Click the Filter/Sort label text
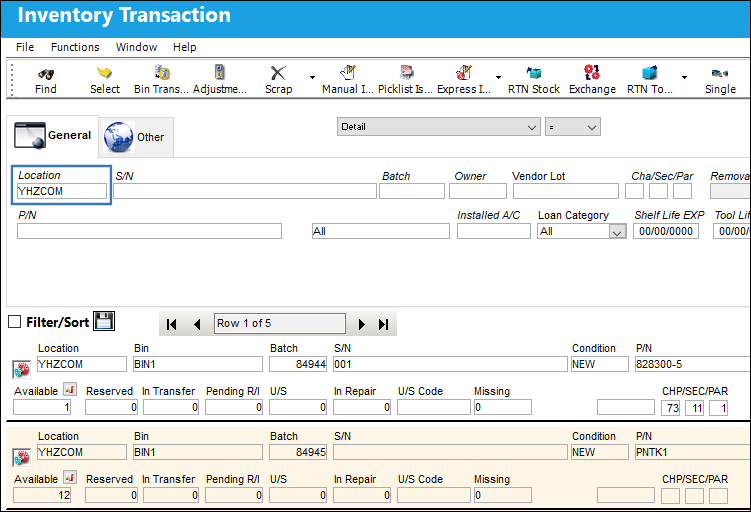 click(57, 322)
